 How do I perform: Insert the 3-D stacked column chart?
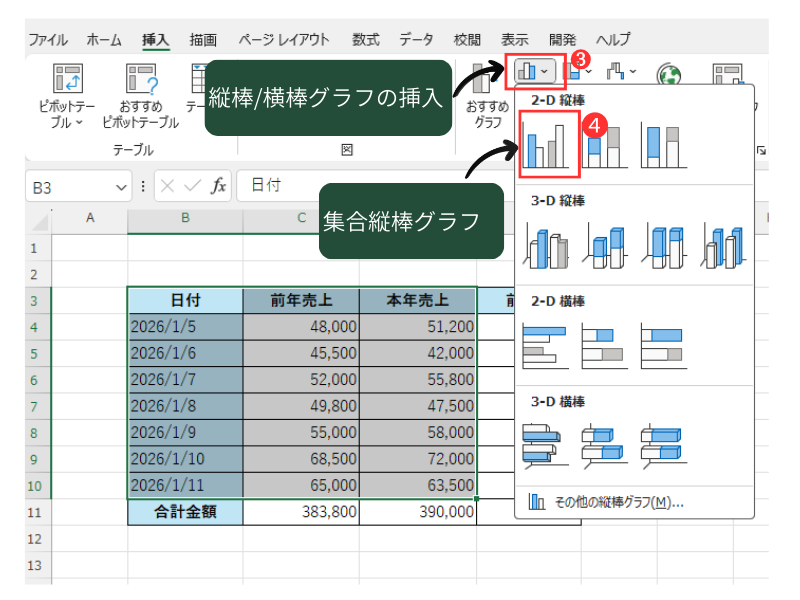(x=605, y=246)
